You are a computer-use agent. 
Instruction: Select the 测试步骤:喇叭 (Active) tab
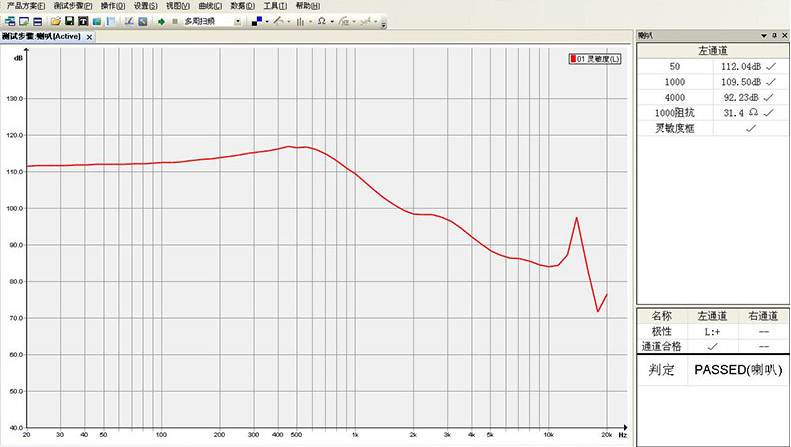(x=41, y=36)
